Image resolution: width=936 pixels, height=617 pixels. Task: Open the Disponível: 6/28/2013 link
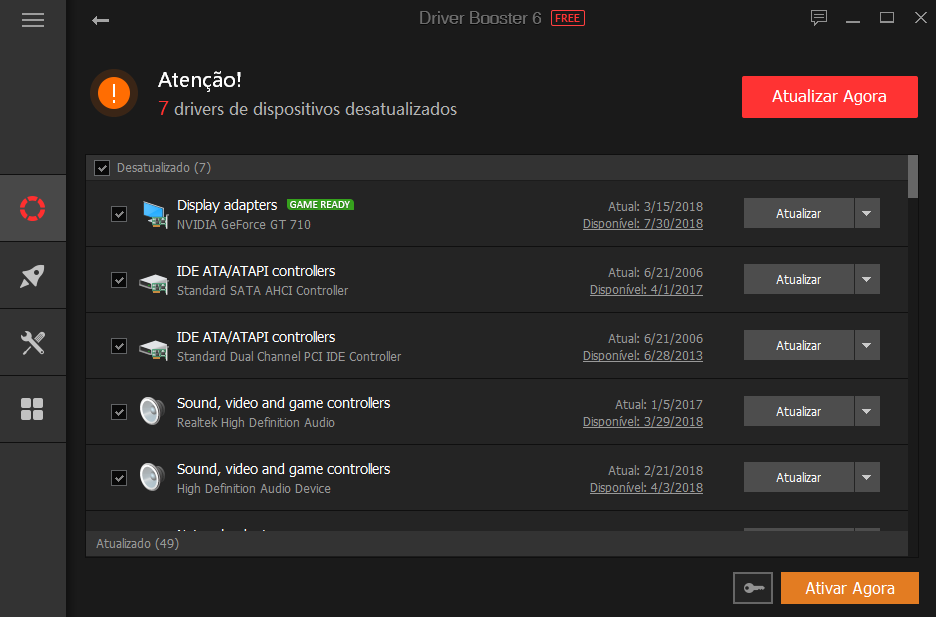click(643, 356)
